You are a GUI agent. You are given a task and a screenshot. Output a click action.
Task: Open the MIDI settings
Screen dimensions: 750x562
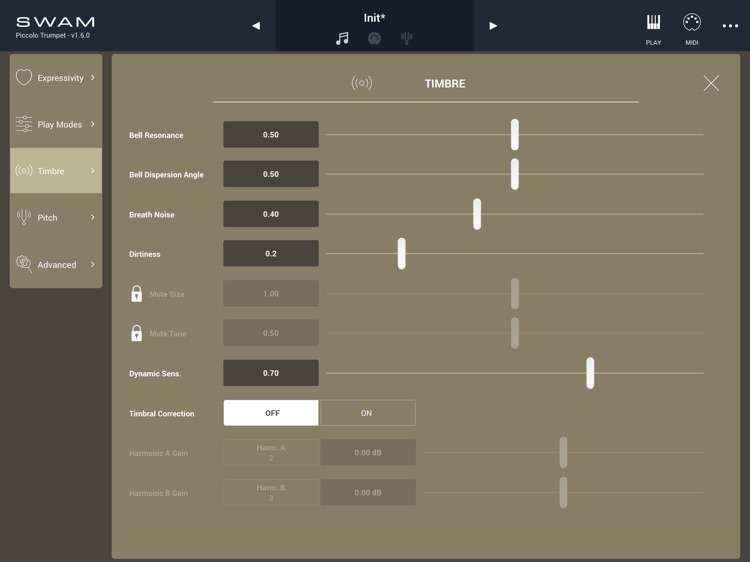[x=692, y=30]
